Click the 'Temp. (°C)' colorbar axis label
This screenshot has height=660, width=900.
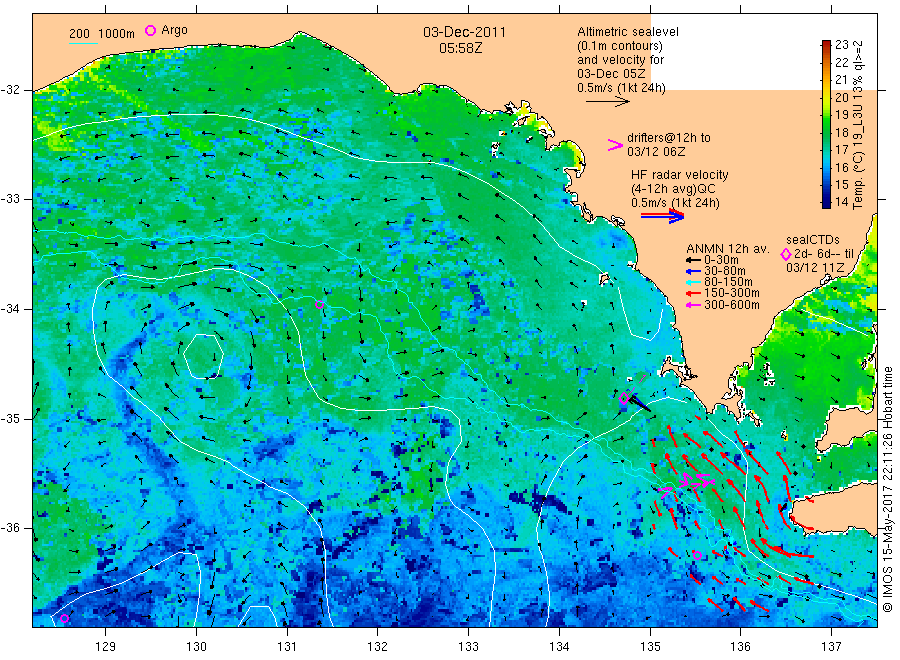pyautogui.click(x=858, y=180)
